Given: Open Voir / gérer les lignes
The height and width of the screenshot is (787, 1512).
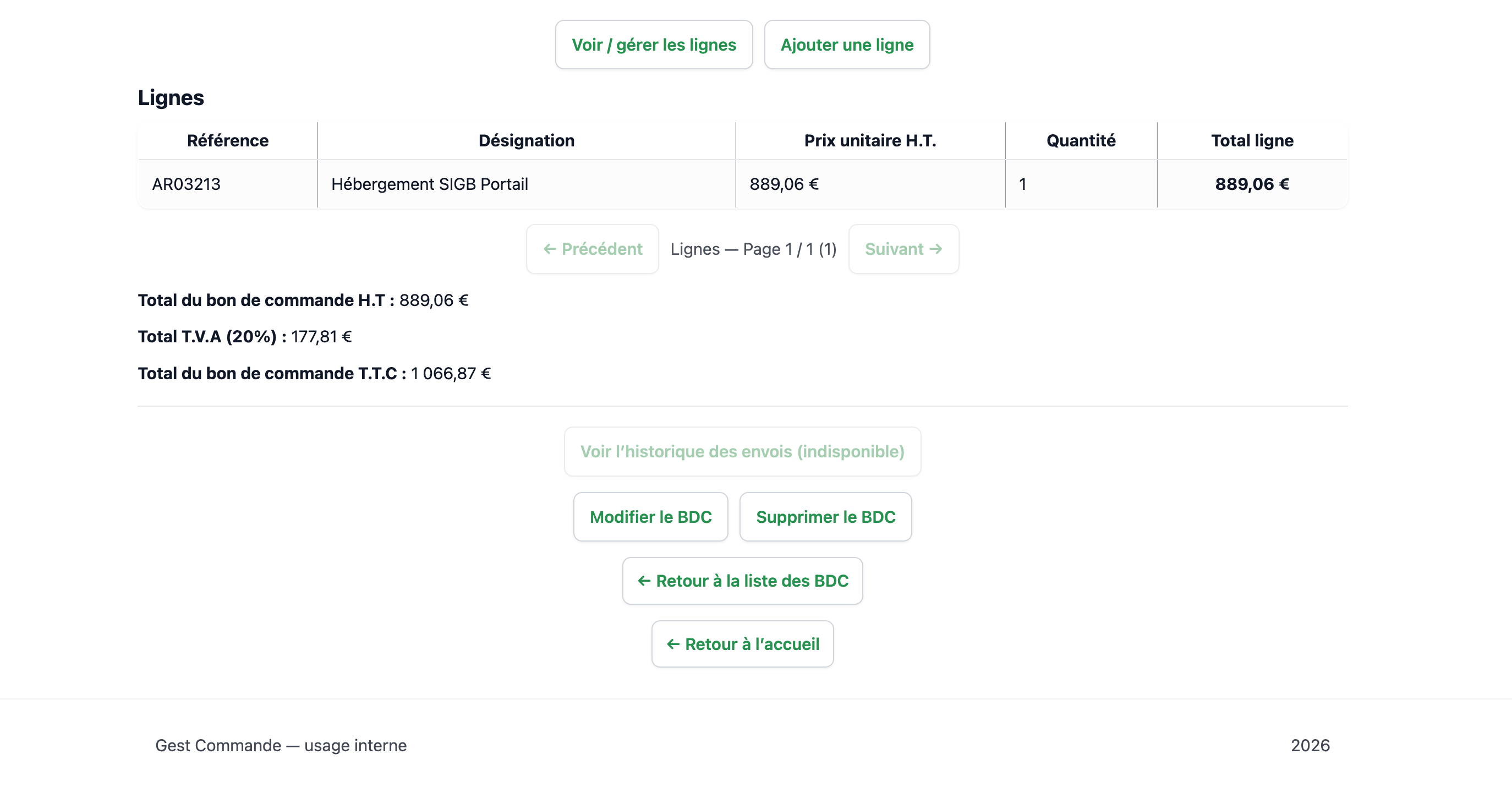Looking at the screenshot, I should pyautogui.click(x=653, y=45).
